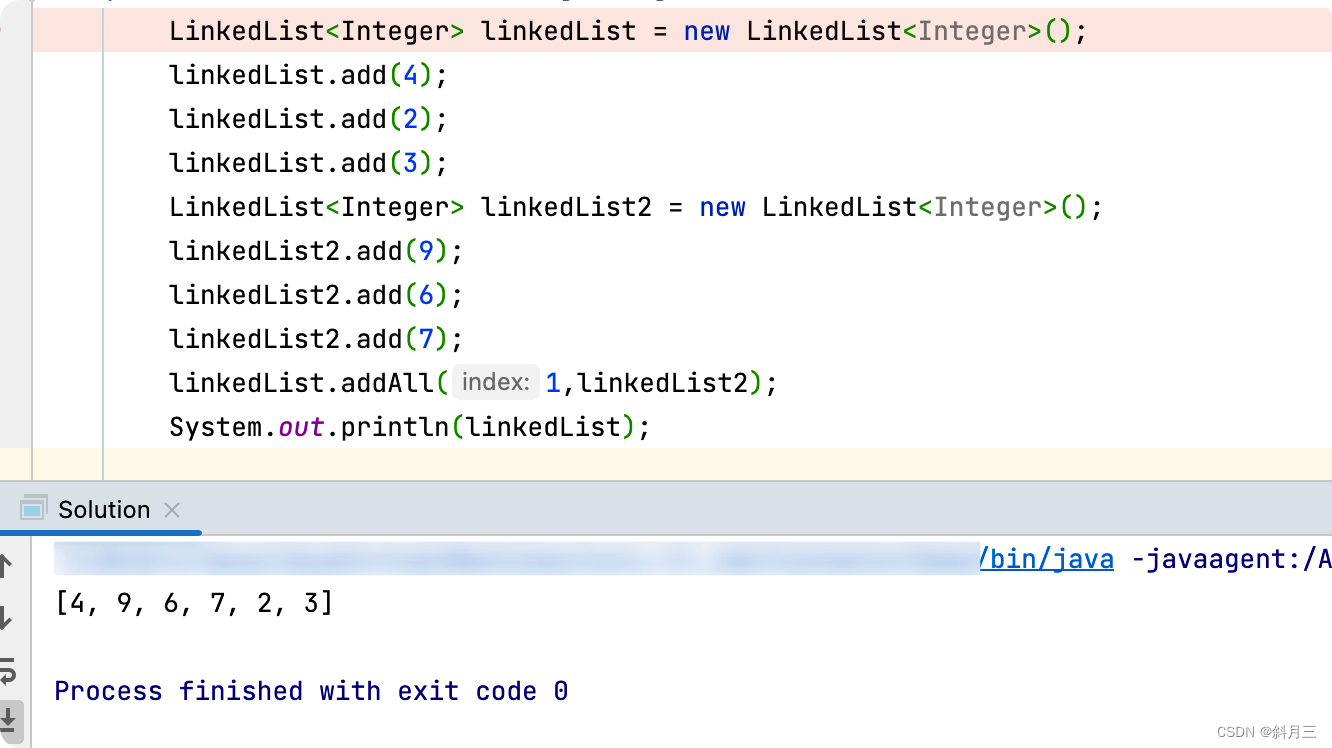Image resolution: width=1332 pixels, height=748 pixels.
Task: Close the Solution run tab
Action: (172, 510)
